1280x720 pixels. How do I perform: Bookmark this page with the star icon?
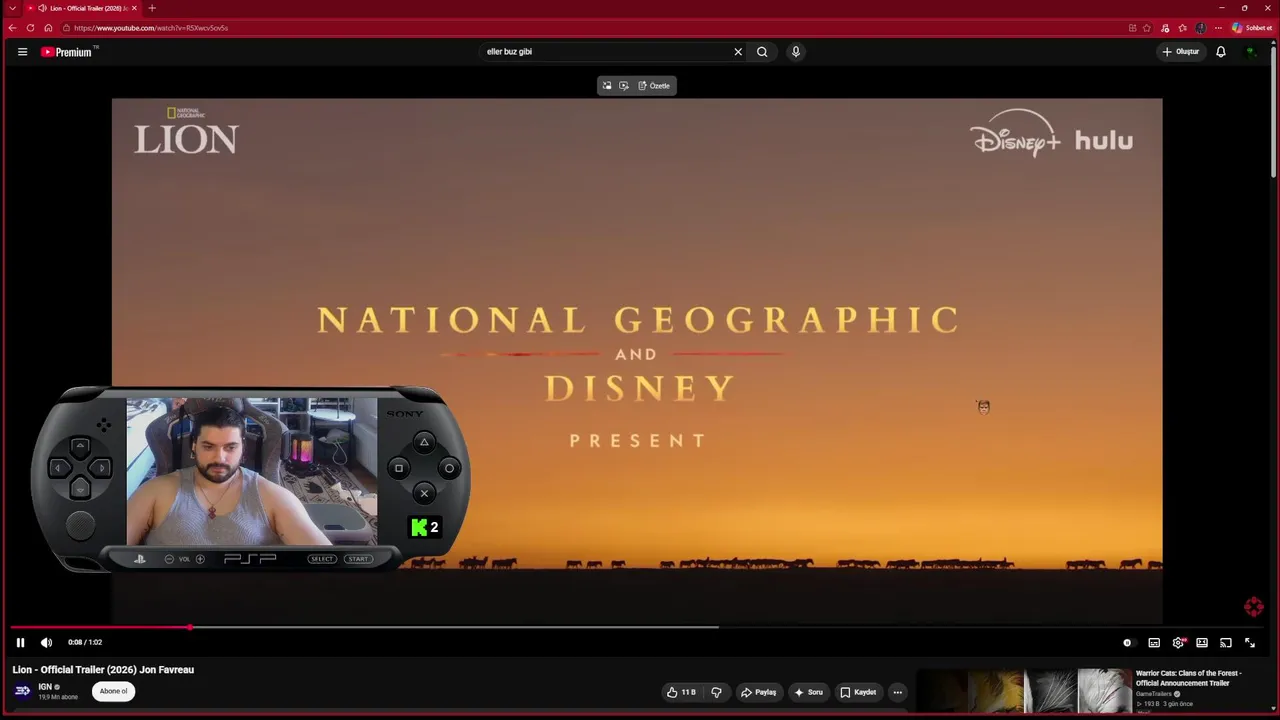pyautogui.click(x=1147, y=28)
